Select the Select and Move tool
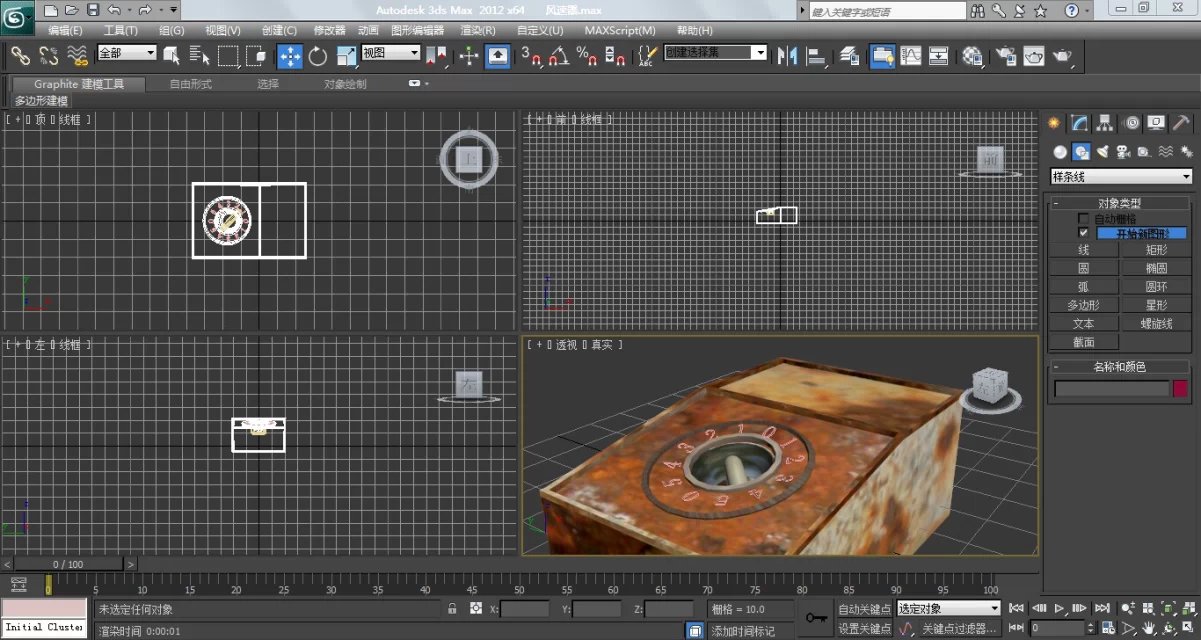 pos(290,56)
